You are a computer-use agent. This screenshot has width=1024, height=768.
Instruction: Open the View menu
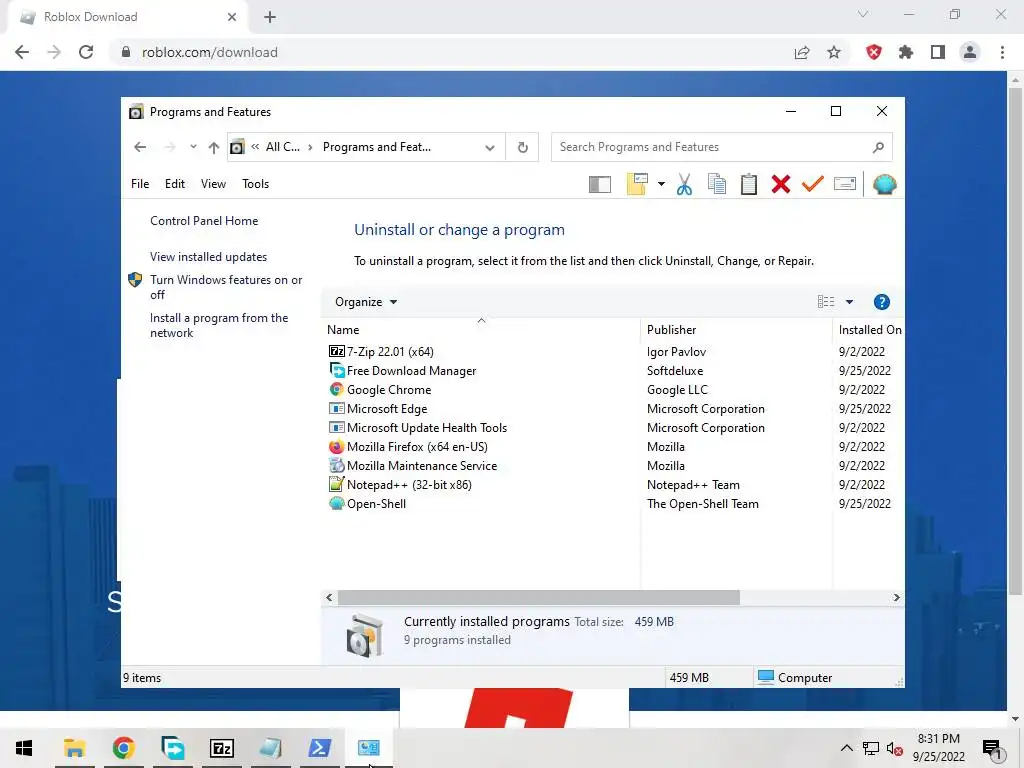(213, 184)
